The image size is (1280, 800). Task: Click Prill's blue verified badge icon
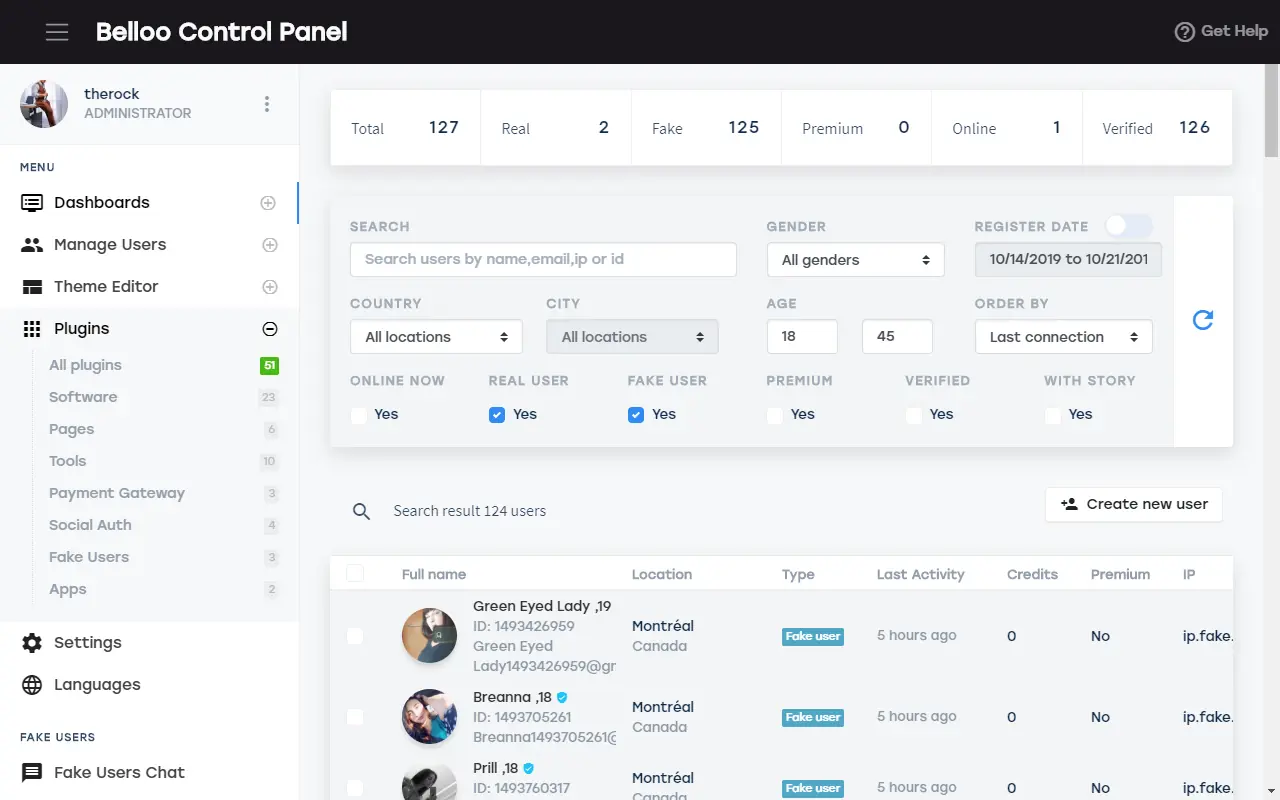[529, 768]
